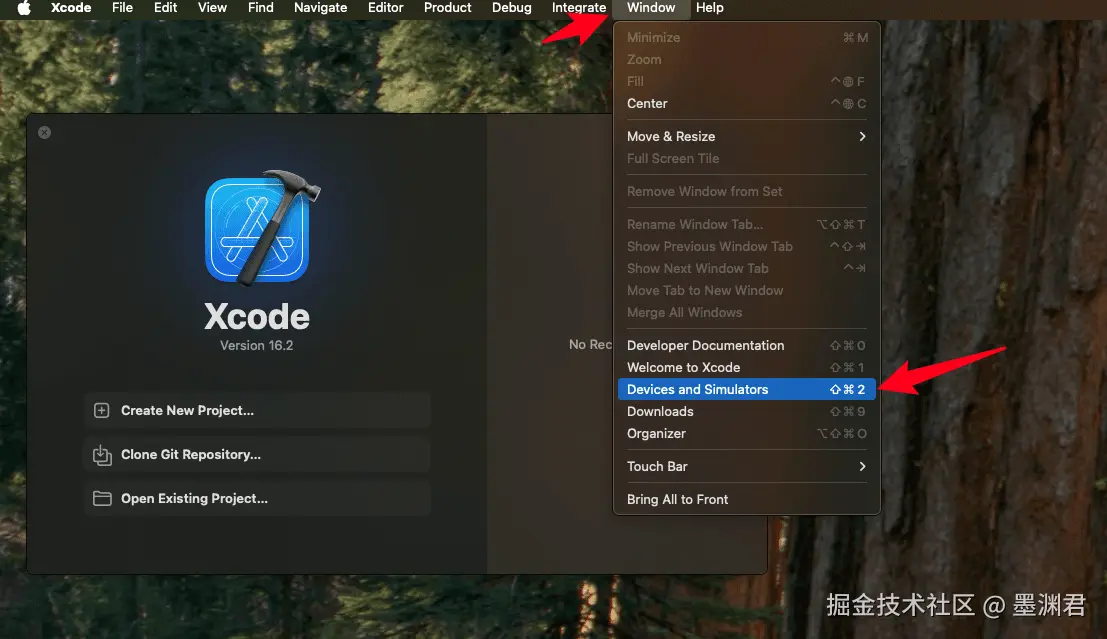The image size is (1107, 639).
Task: Click the download icon beside Clone Git Repository
Action: pyautogui.click(x=102, y=455)
